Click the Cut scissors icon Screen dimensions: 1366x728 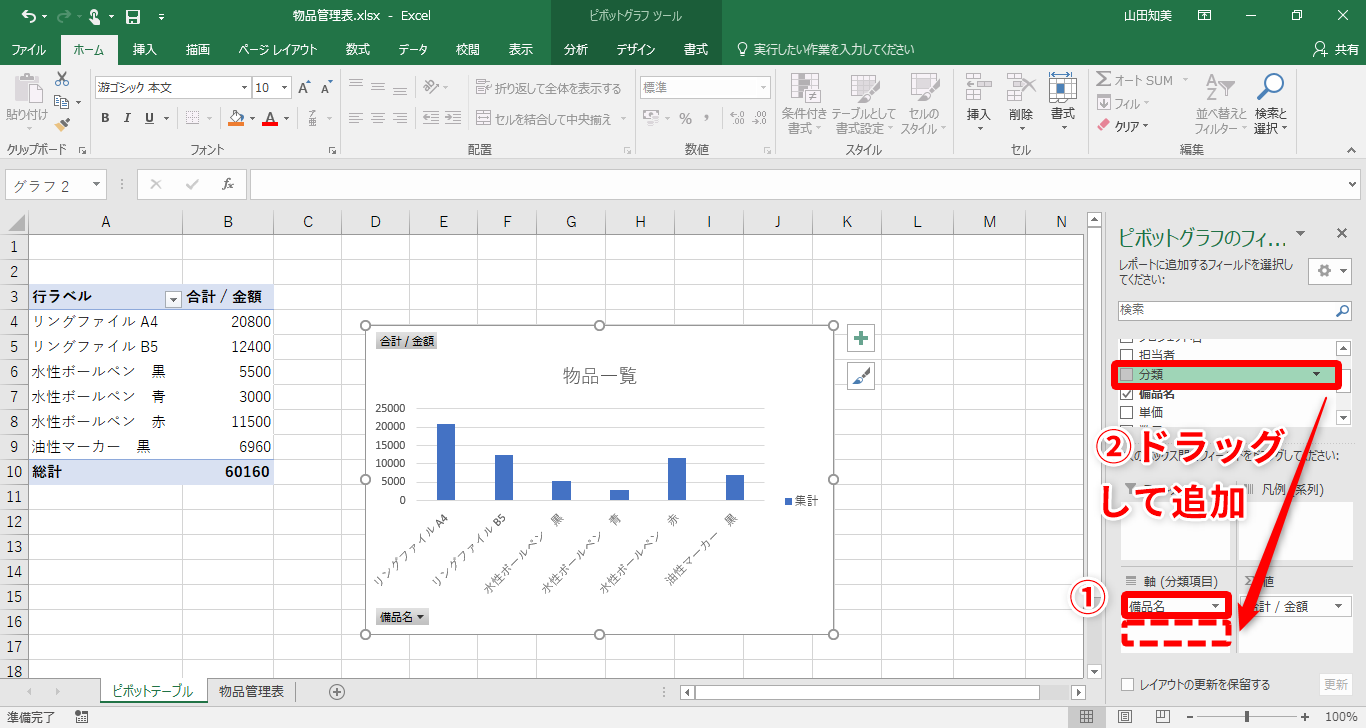coord(62,79)
